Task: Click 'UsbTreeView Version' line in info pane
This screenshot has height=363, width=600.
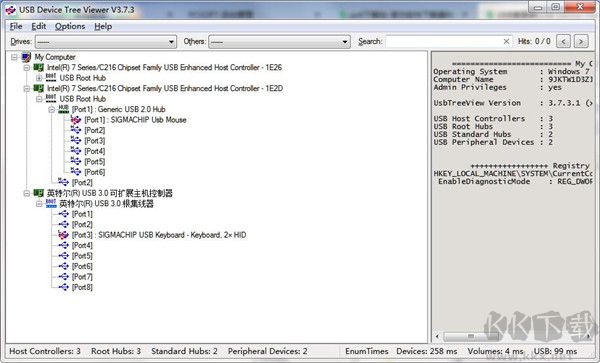Action: pos(512,103)
